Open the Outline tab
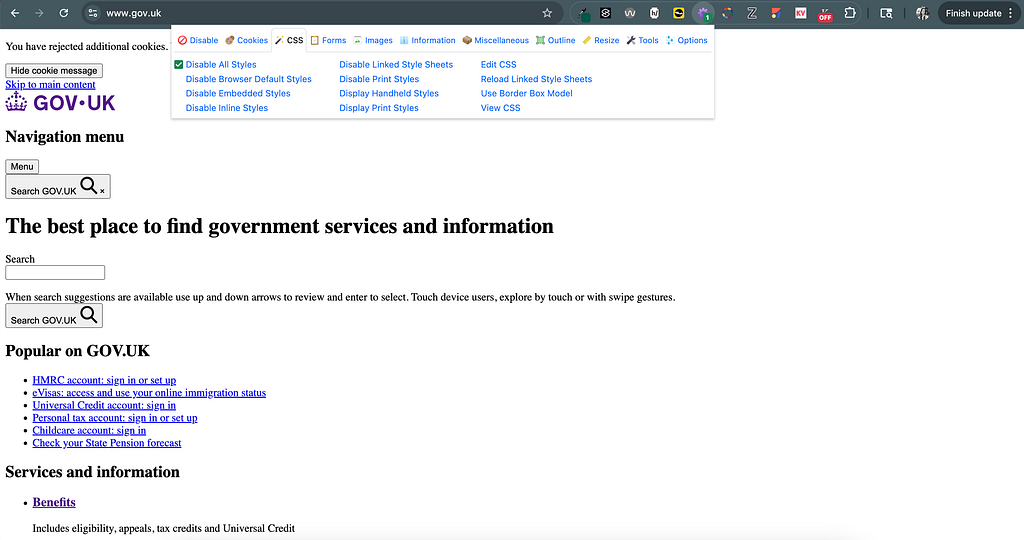The width and height of the screenshot is (1024, 540). pos(556,40)
